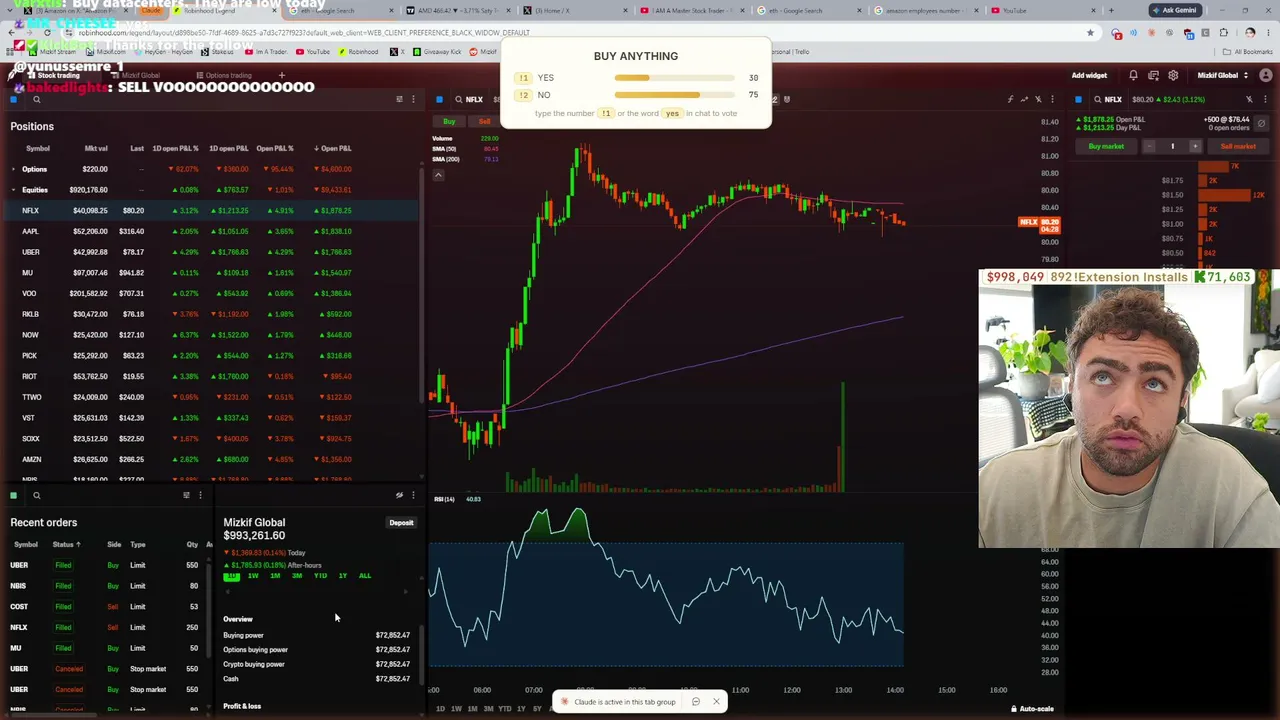The width and height of the screenshot is (1280, 720).
Task: Click the blue link-color square in chart widget
Action: pyautogui.click(x=439, y=99)
